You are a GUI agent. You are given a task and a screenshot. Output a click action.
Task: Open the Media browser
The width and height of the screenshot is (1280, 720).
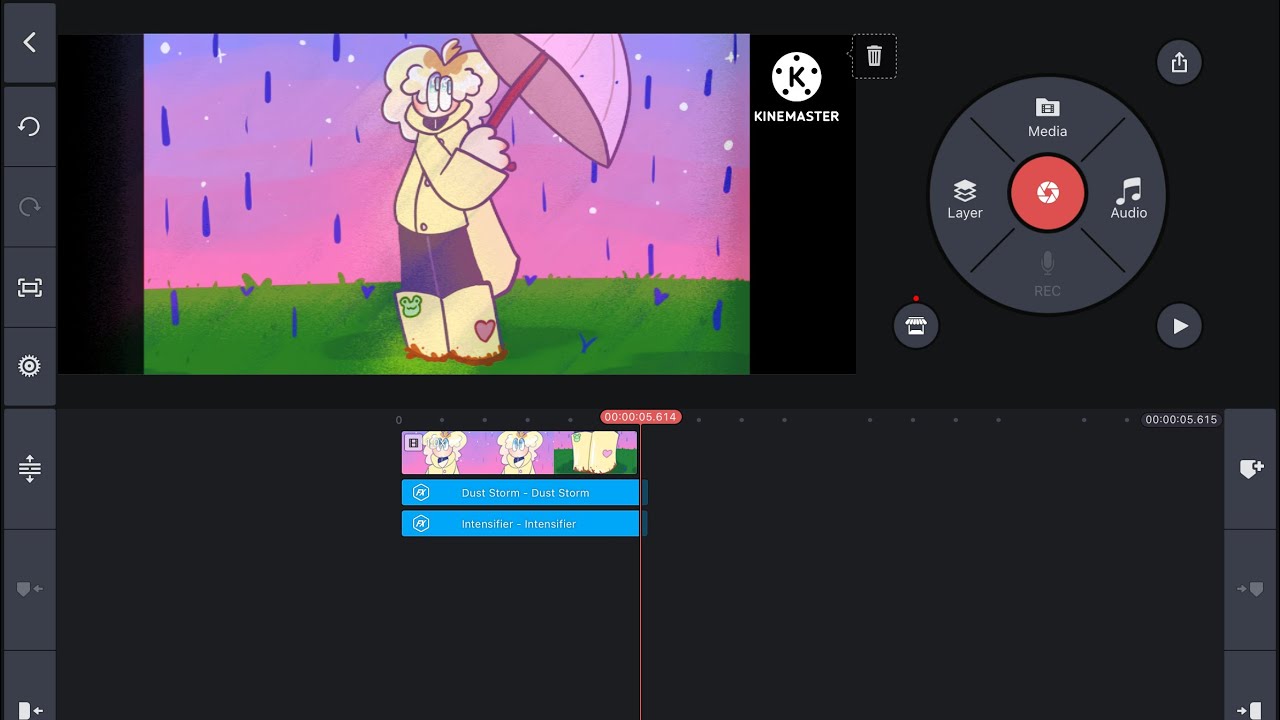[1047, 119]
